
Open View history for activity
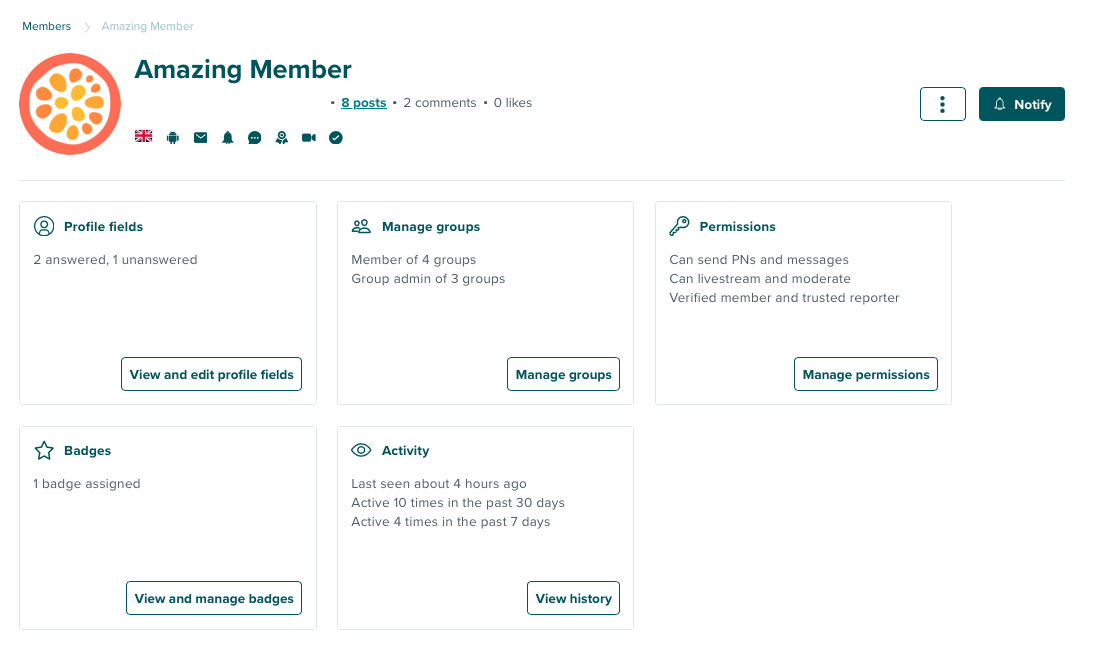[573, 598]
